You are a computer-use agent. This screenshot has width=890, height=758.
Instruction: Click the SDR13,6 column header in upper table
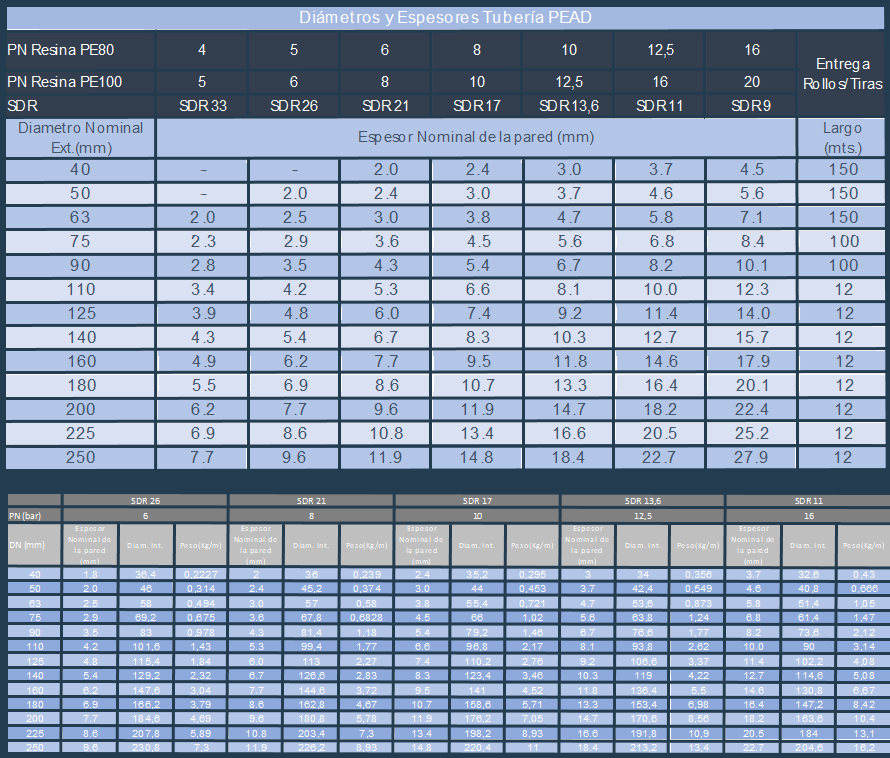569,105
